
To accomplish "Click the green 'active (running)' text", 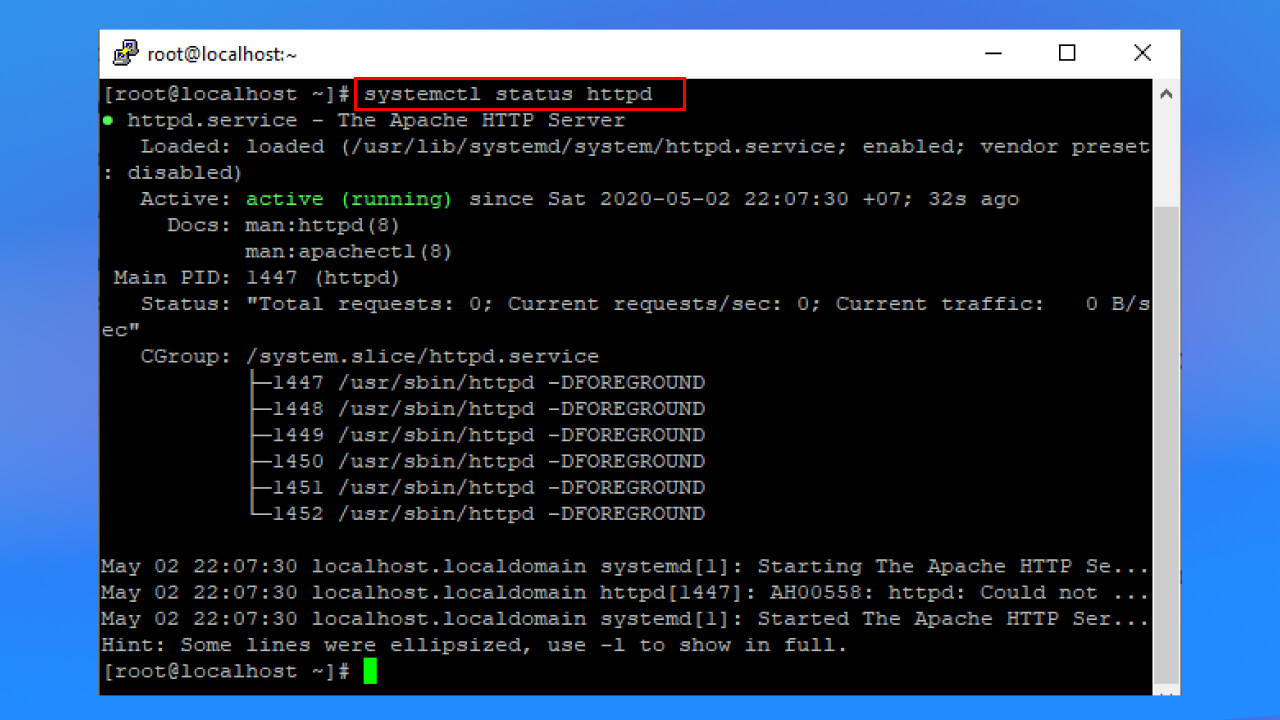I will coord(349,199).
